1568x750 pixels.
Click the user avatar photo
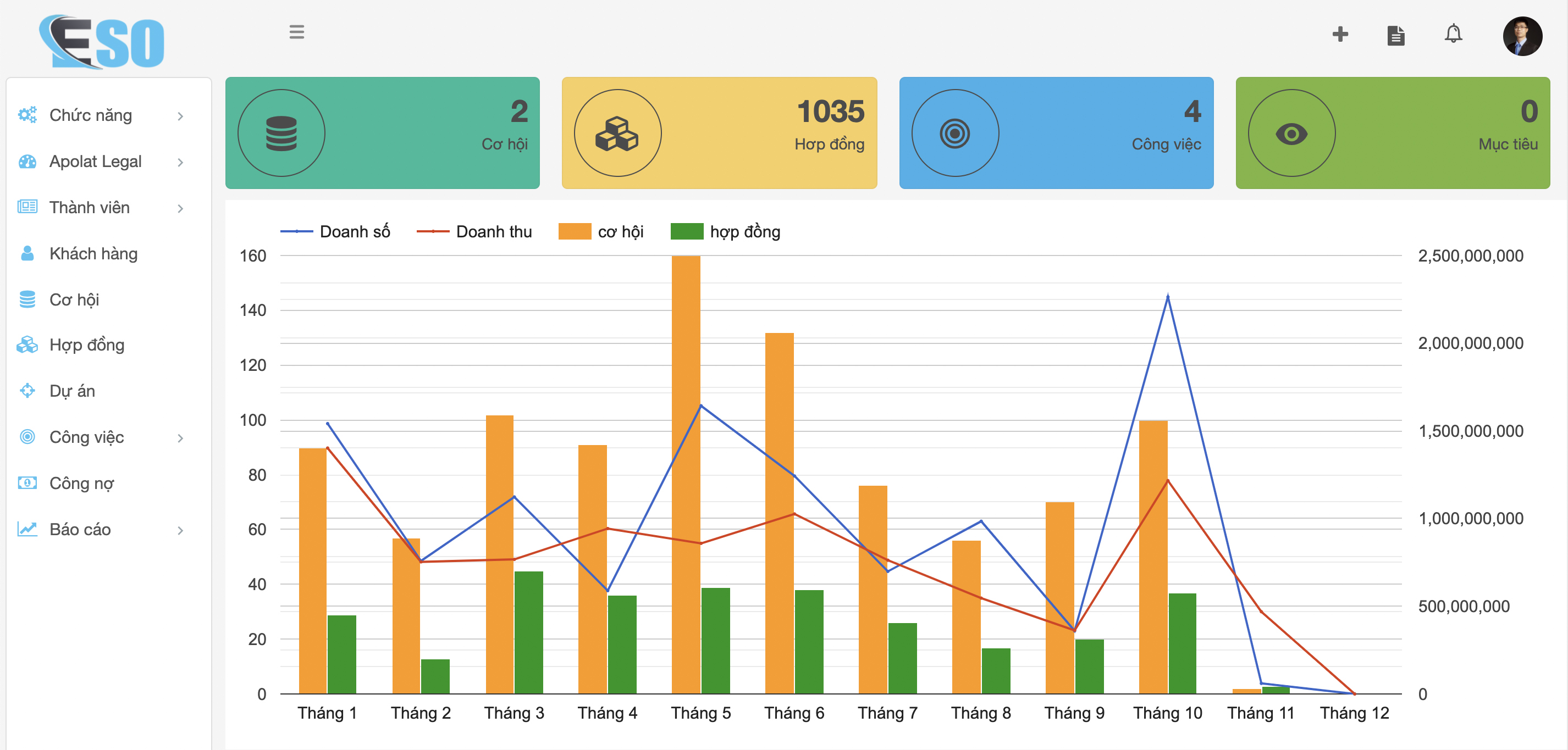(1522, 36)
